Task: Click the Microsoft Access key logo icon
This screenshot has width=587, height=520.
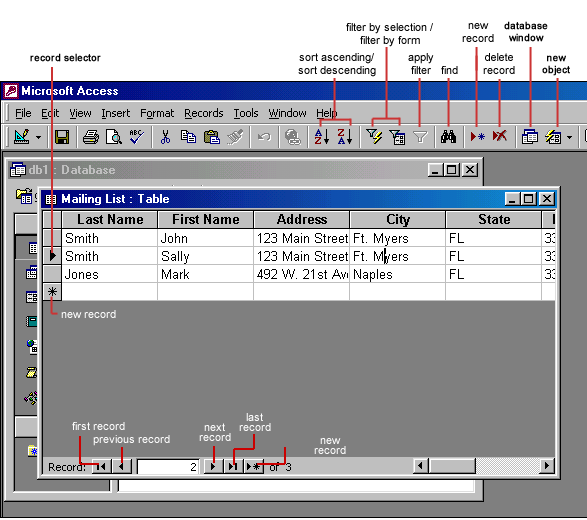Action: [x=11, y=91]
